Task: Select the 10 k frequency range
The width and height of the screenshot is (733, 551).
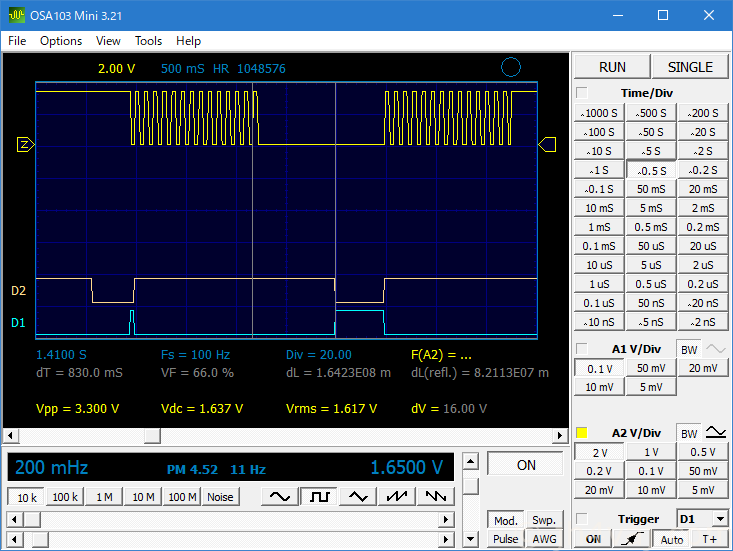Action: pos(27,497)
